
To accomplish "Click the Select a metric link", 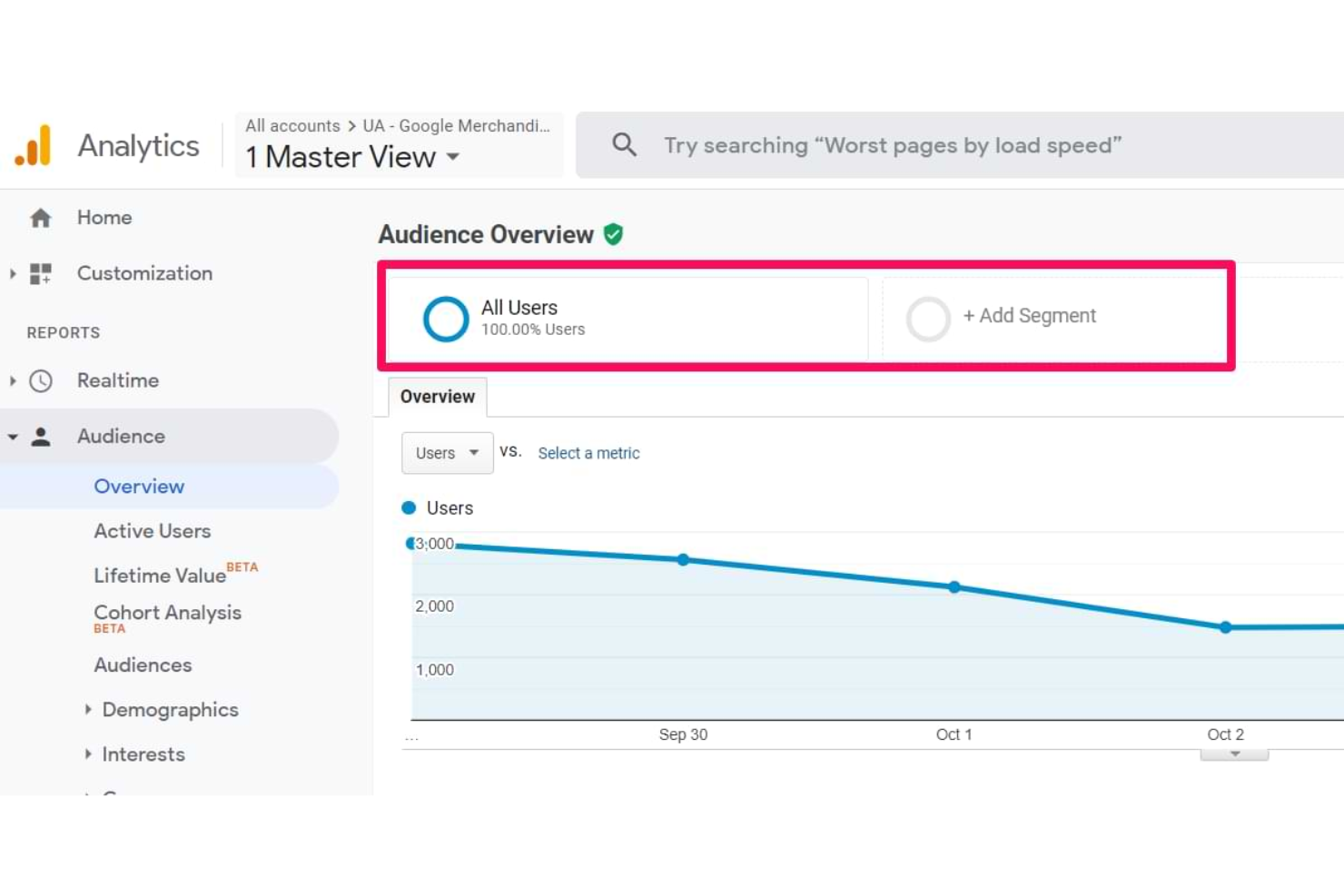I will point(588,452).
